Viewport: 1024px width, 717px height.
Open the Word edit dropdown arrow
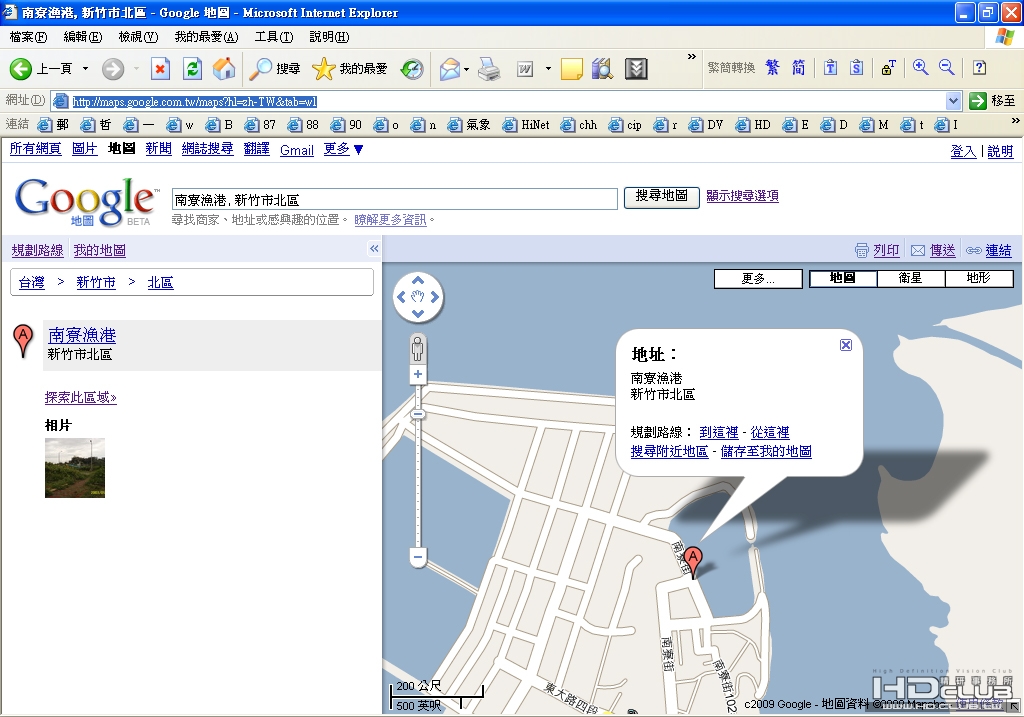548,69
